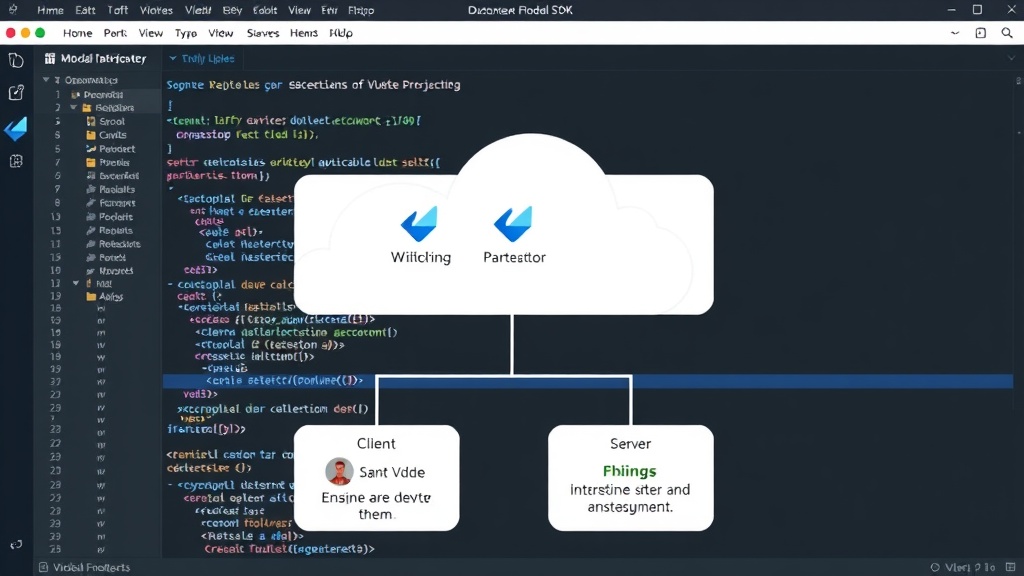Screen dimensions: 1024x576
Task: Open the Eobit menu
Action: [x=264, y=10]
